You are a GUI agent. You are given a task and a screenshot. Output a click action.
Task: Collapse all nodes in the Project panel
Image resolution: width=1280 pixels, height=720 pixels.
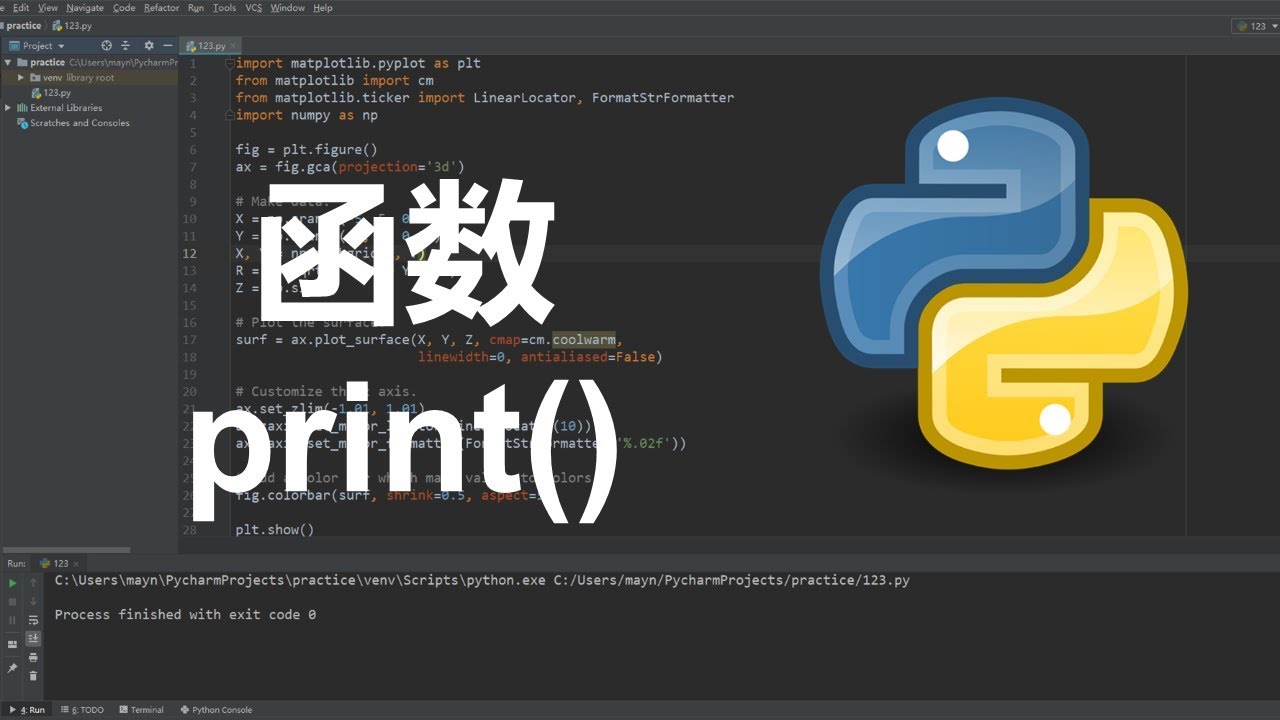[126, 45]
